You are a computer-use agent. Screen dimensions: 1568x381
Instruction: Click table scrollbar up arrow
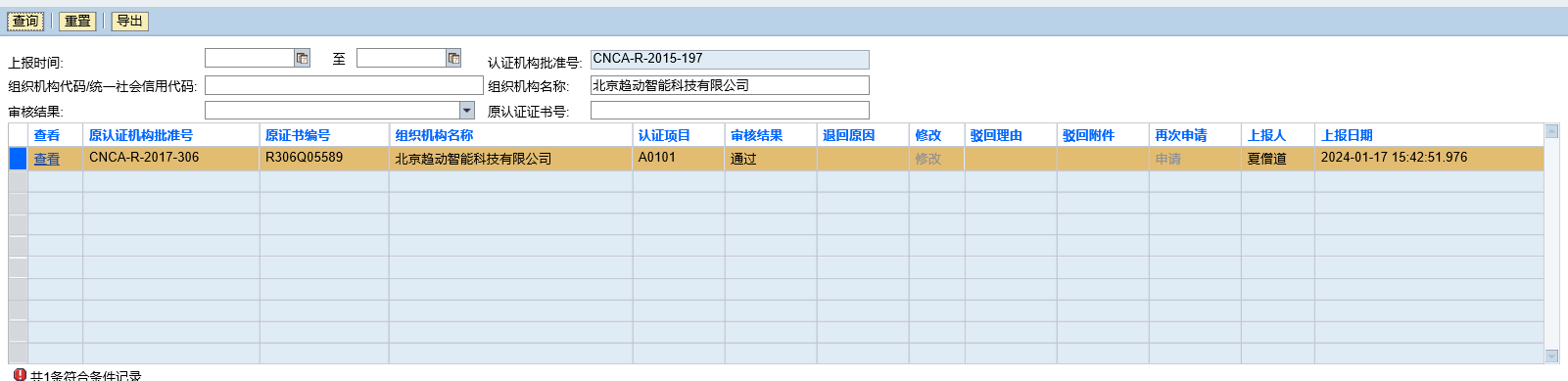coord(1551,130)
